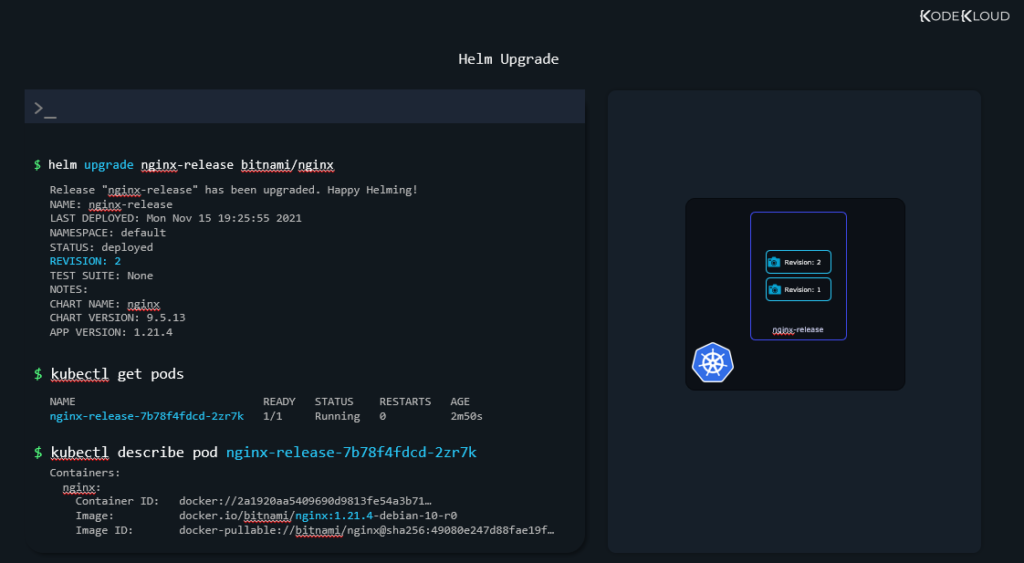Click the Image ID docker-pullable value
The height and width of the screenshot is (563, 1024).
[366, 530]
